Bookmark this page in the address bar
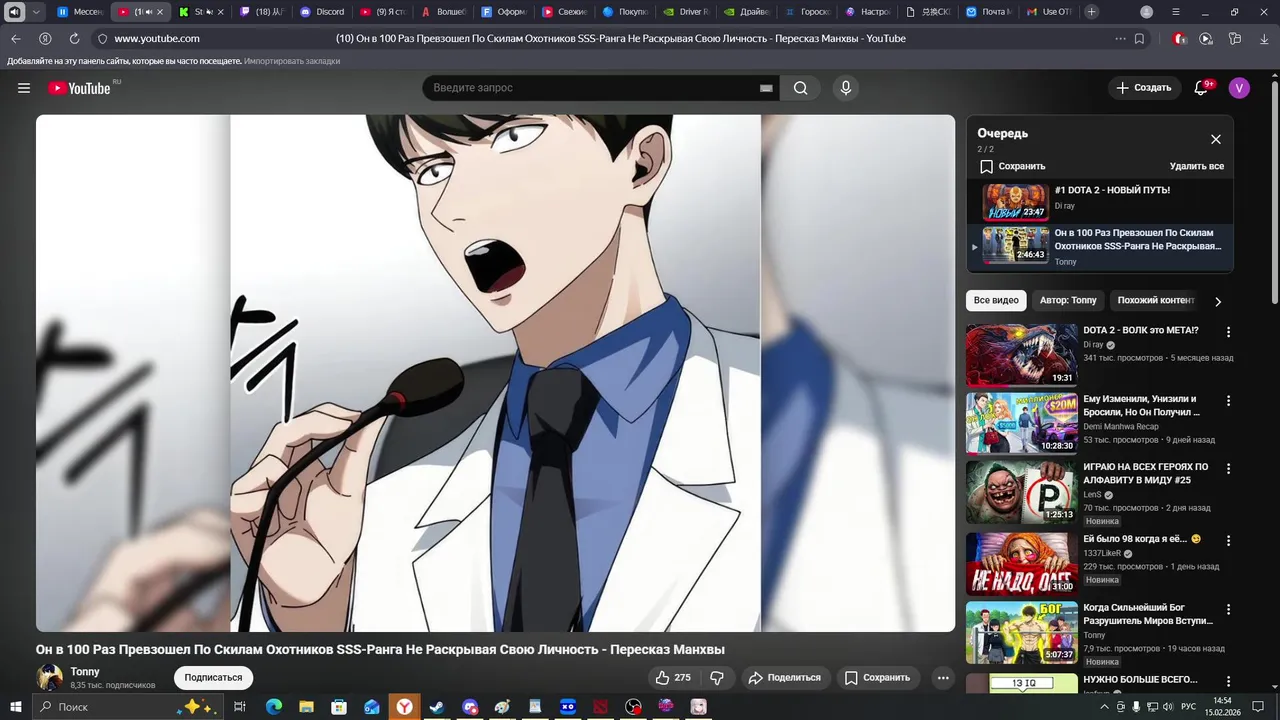This screenshot has width=1280, height=720. (1139, 38)
